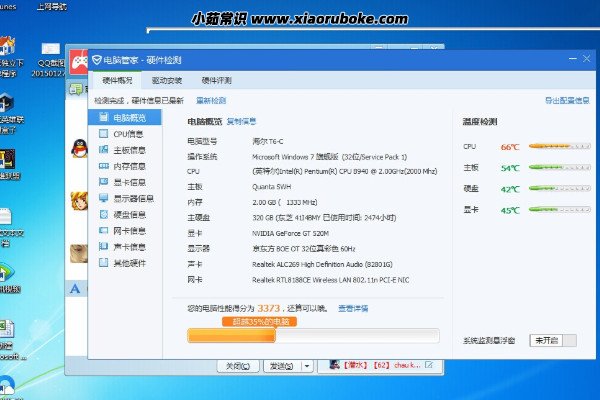Open 显示器信息 monitor icon

(x=103, y=198)
